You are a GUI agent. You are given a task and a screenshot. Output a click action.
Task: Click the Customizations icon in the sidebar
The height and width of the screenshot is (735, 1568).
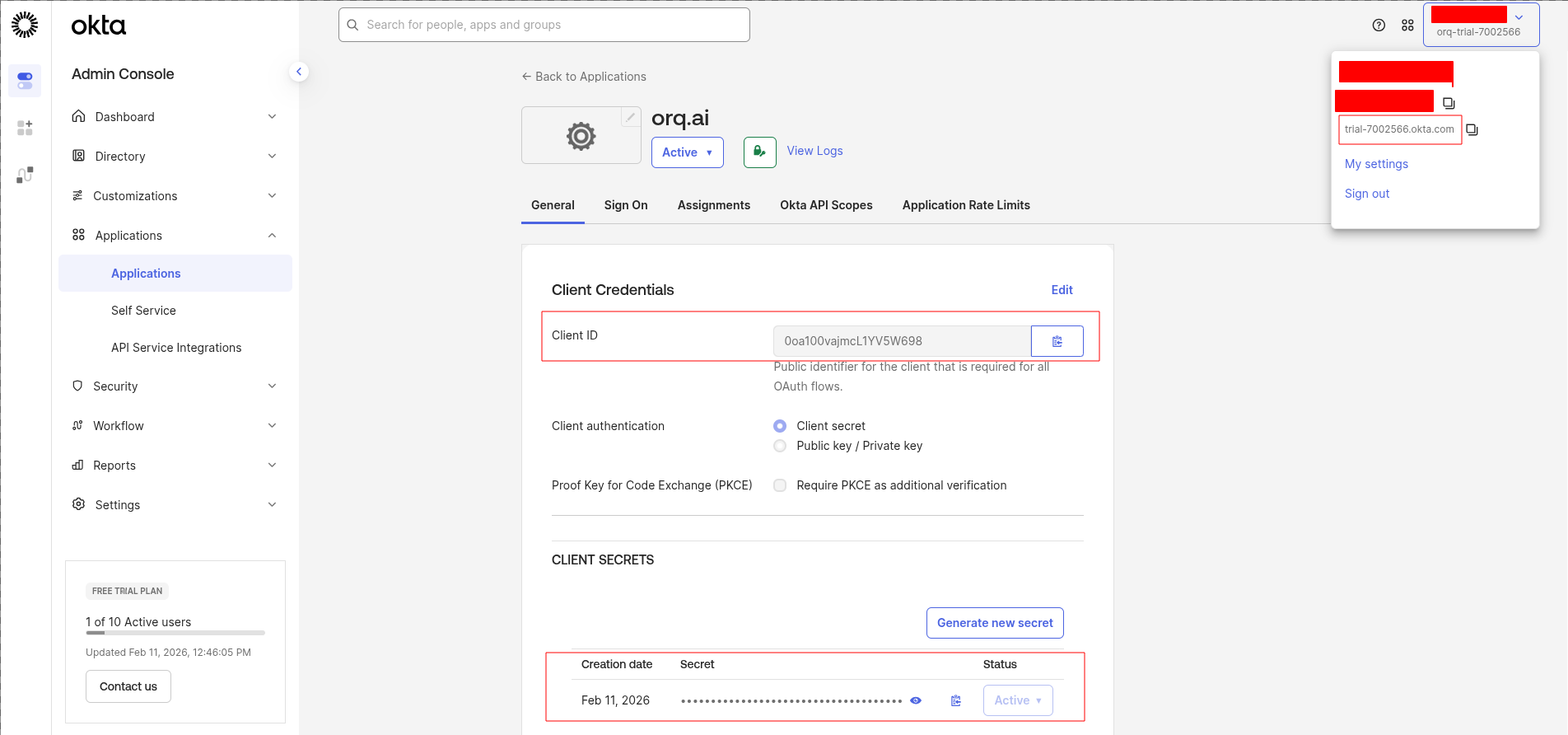(77, 195)
